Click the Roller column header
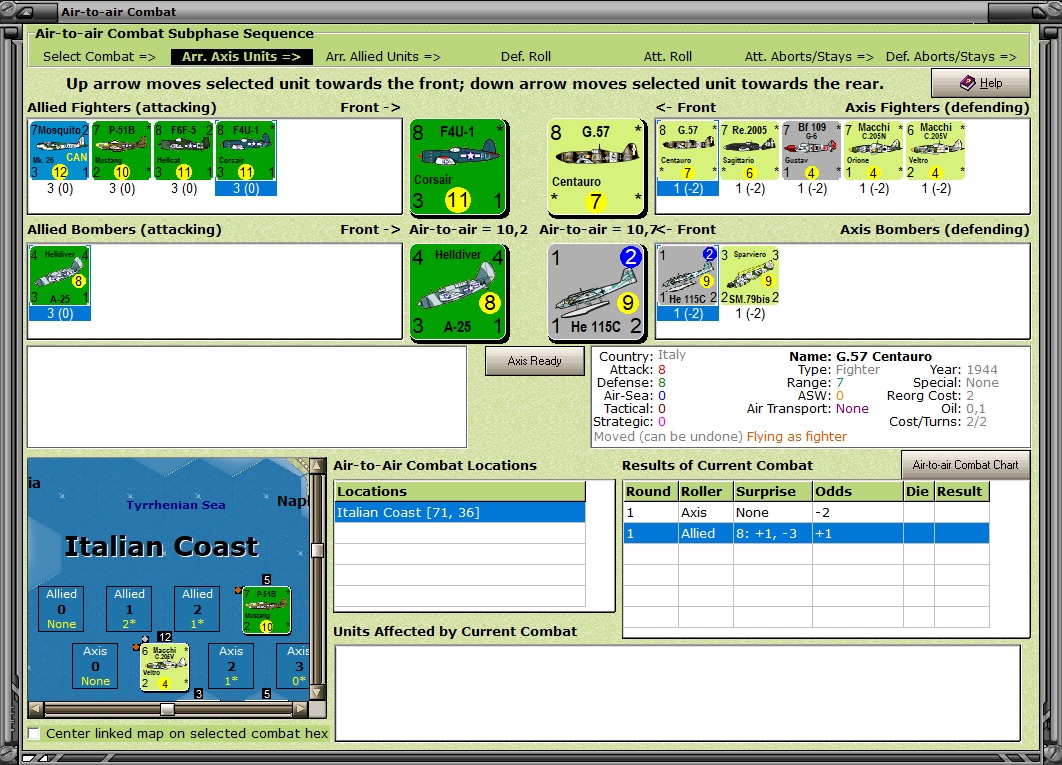This screenshot has height=765, width=1062. tap(706, 491)
